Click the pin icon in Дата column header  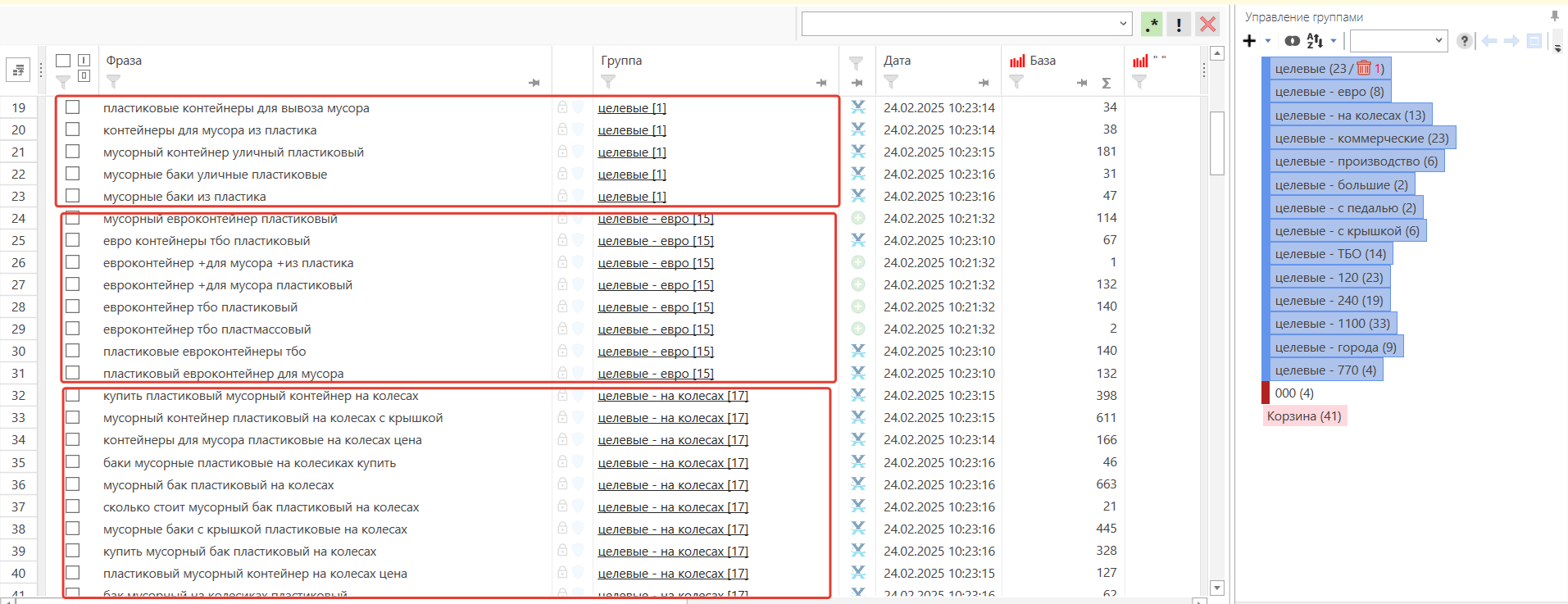point(984,83)
